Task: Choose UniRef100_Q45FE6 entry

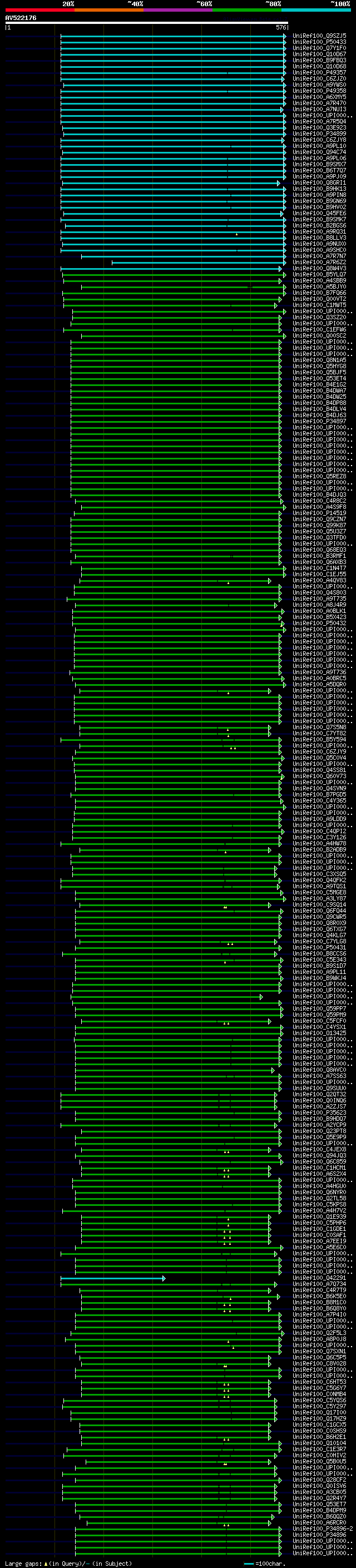Action: [319, 213]
